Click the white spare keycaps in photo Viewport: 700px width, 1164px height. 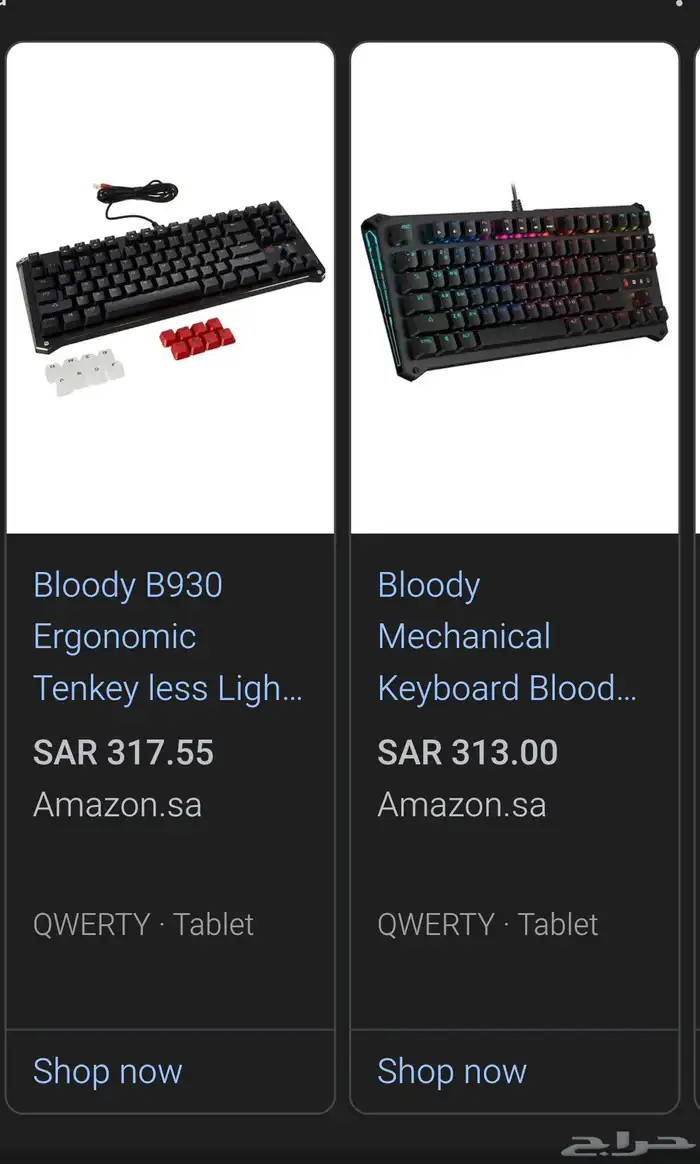coord(85,375)
